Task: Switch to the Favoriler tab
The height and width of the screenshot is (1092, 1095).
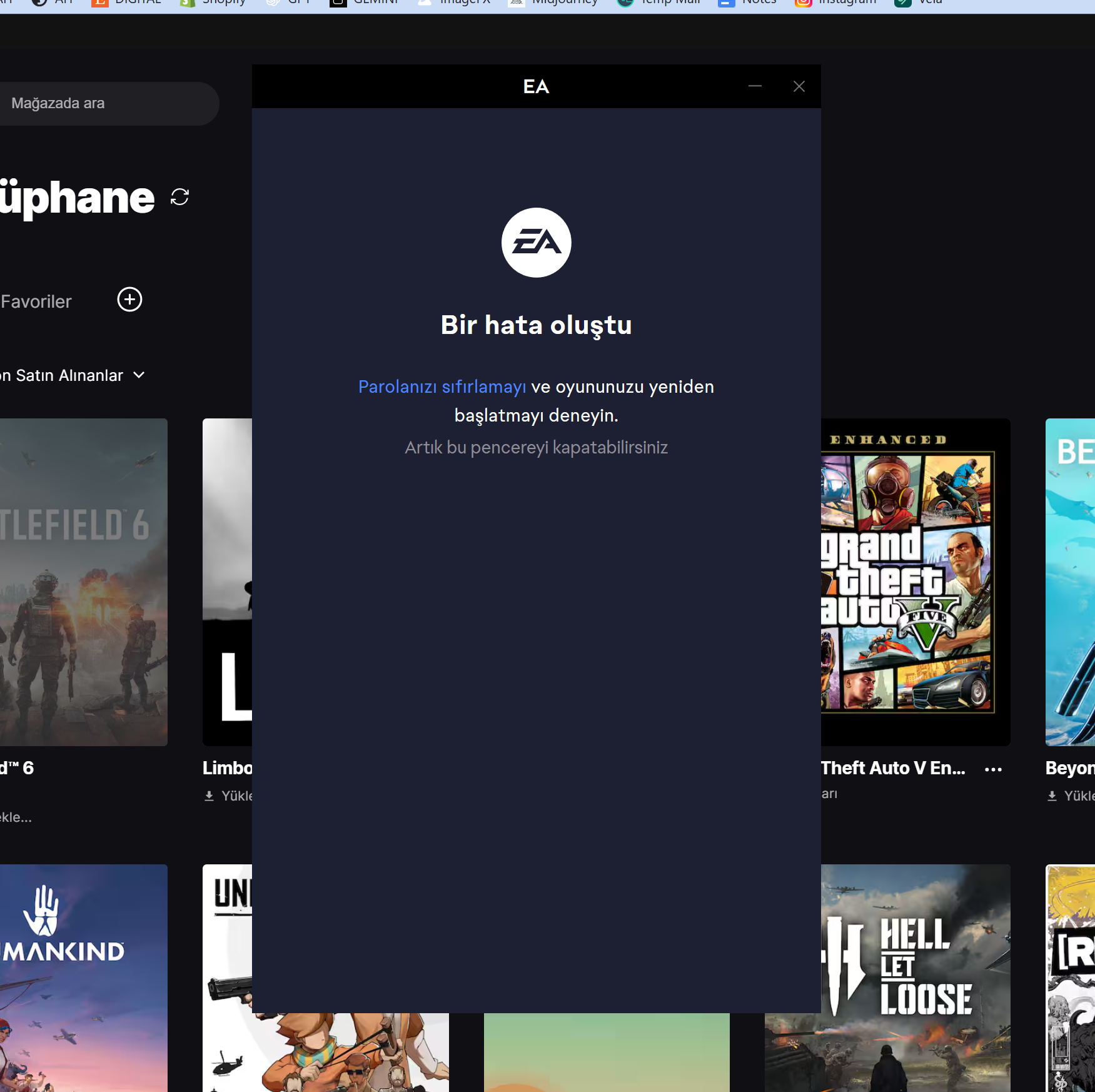Action: [36, 301]
